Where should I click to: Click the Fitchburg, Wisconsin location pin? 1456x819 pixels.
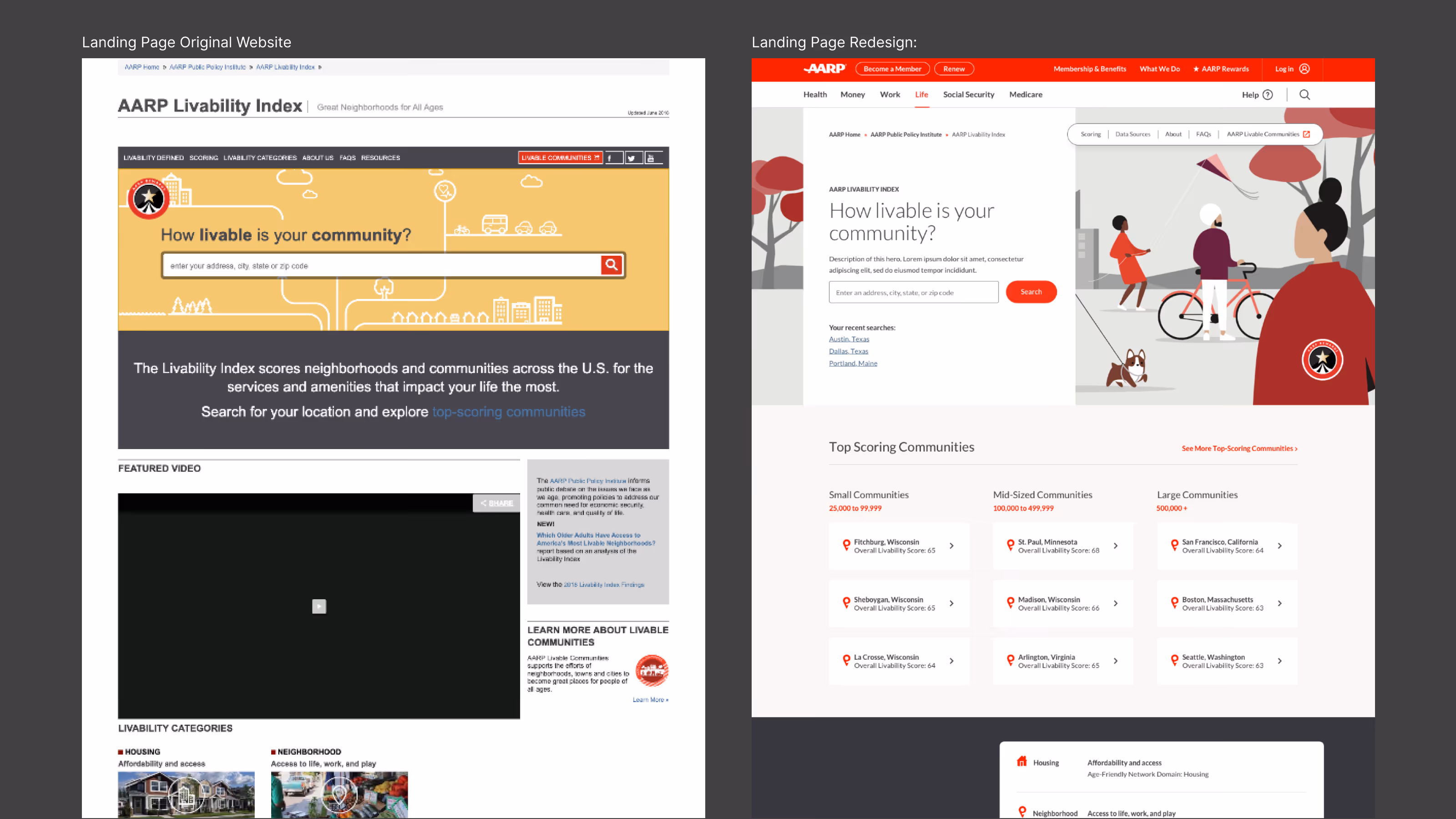click(846, 545)
